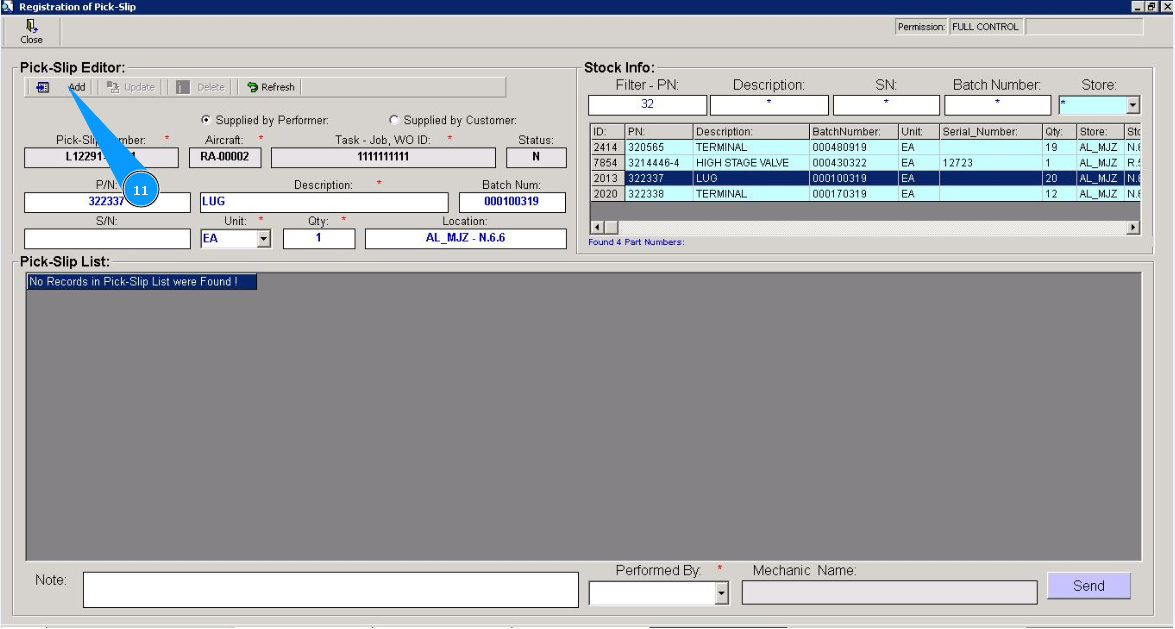
Task: Expand the Store filter dropdown
Action: tap(1133, 105)
